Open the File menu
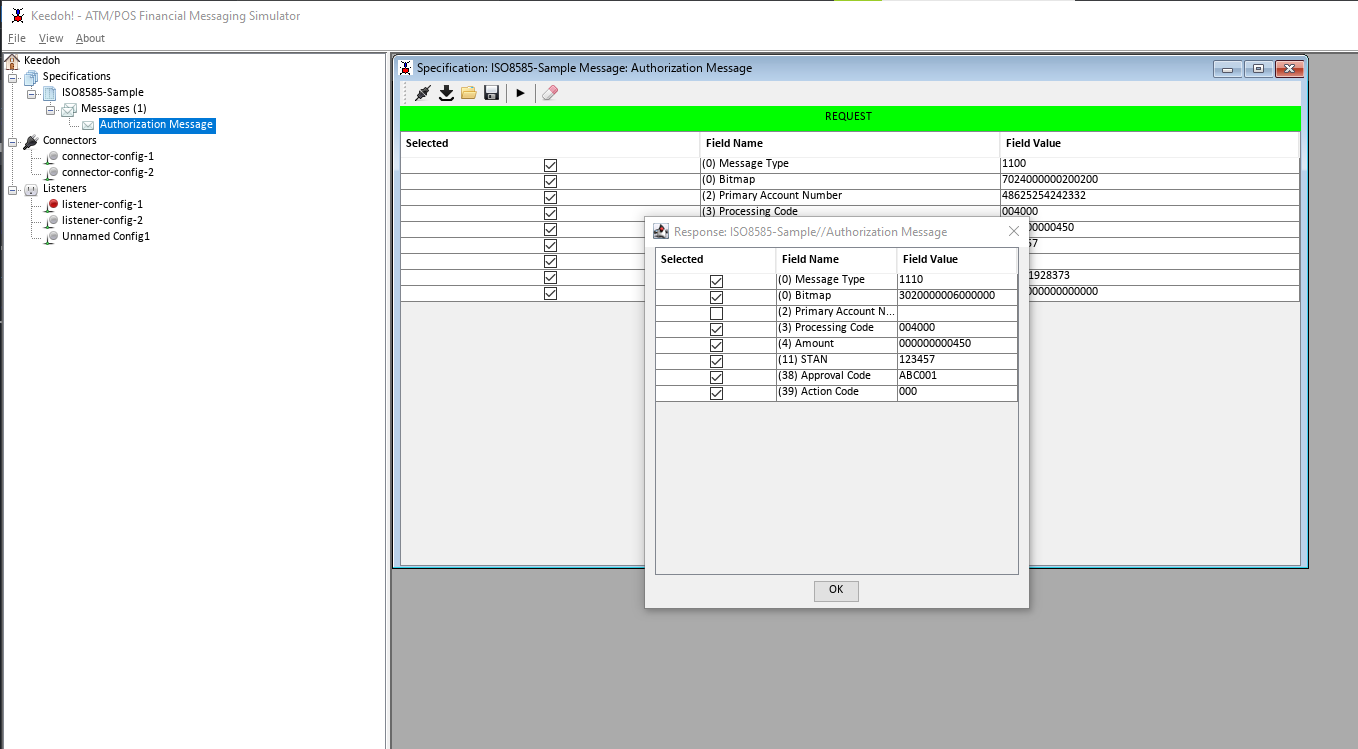The width and height of the screenshot is (1358, 749). pos(17,38)
